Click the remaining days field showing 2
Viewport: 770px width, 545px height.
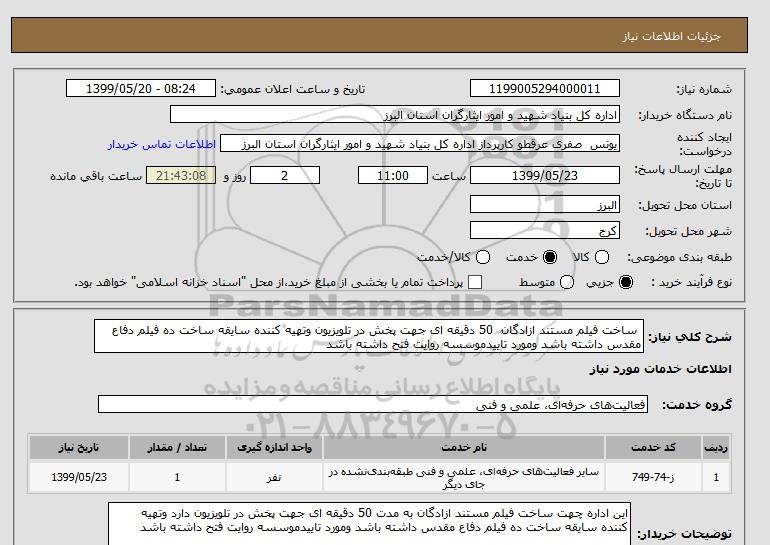[x=285, y=175]
